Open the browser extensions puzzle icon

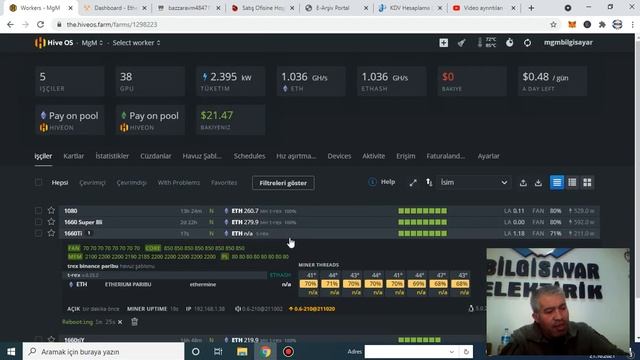click(602, 24)
